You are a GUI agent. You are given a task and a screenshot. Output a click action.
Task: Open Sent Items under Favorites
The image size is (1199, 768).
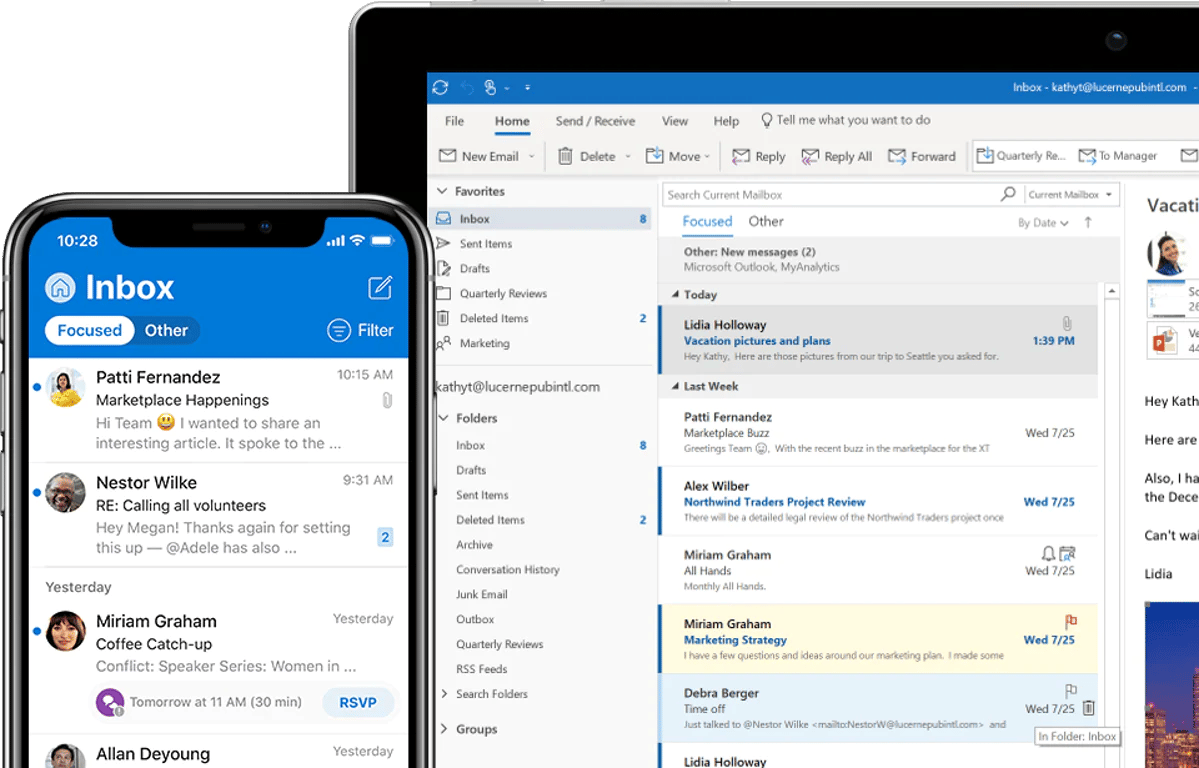coord(486,244)
